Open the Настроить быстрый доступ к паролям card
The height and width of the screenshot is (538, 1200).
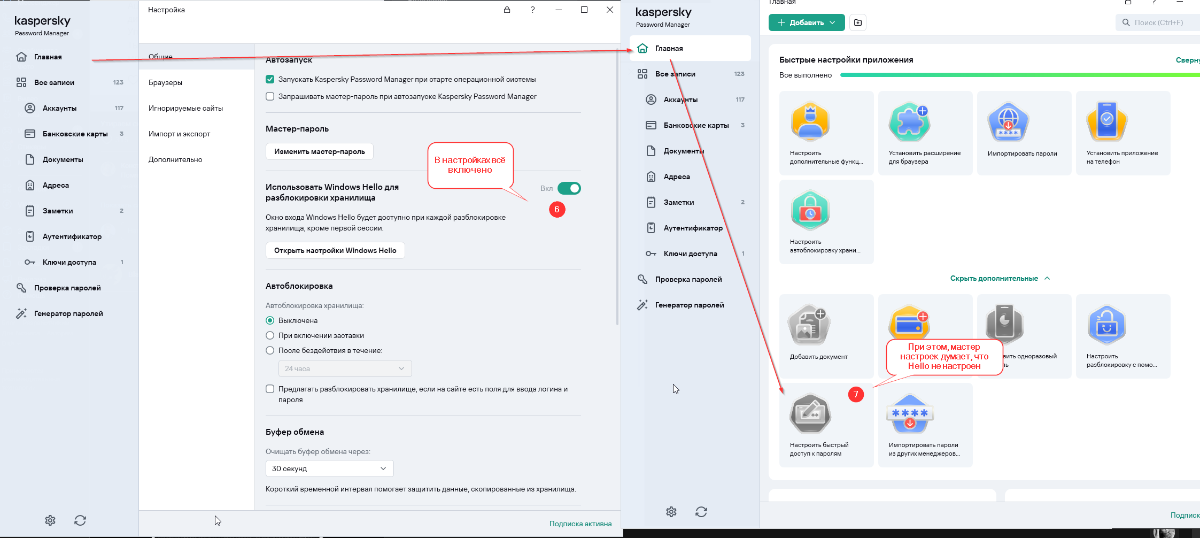pyautogui.click(x=826, y=424)
